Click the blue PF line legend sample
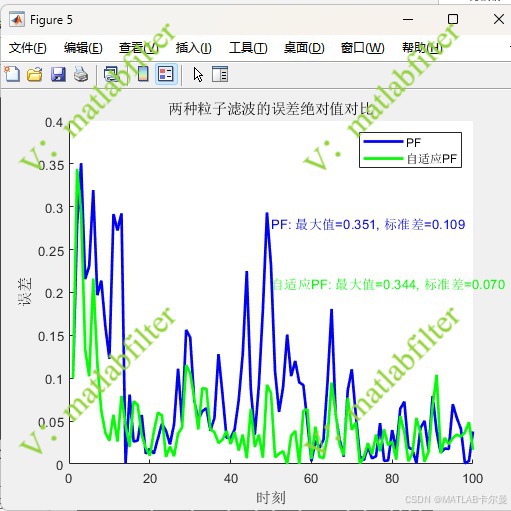Viewport: 511px width, 511px height. (x=383, y=142)
